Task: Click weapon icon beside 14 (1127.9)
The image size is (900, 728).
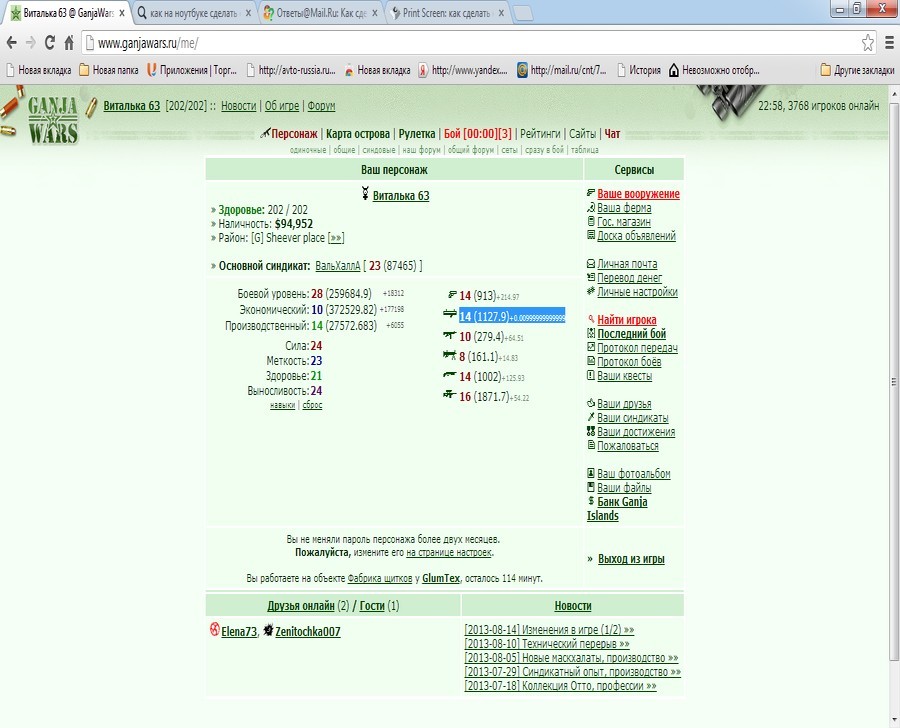Action: (449, 313)
